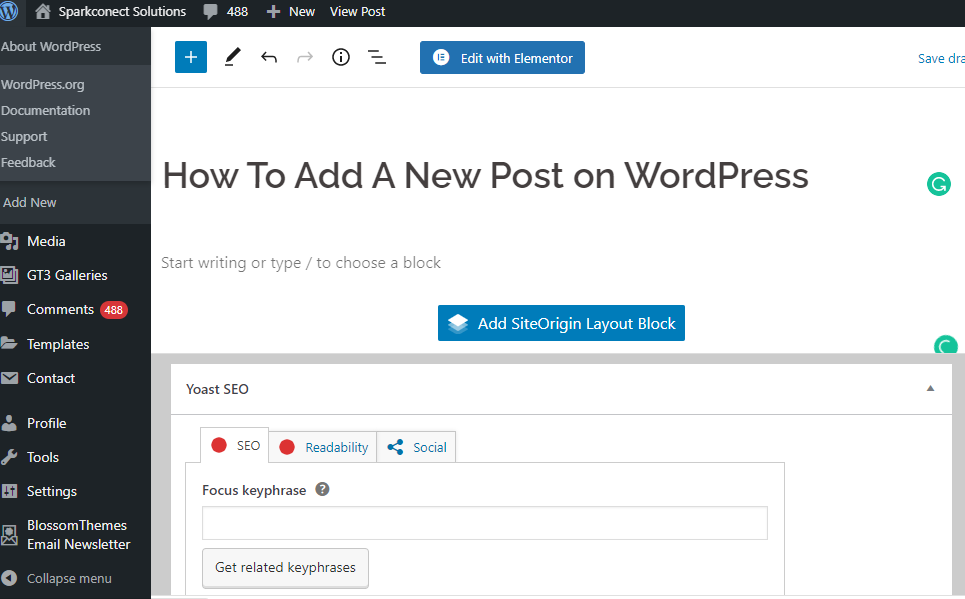This screenshot has height=599, width=965.
Task: Click Add New in the sidebar
Action: [30, 203]
